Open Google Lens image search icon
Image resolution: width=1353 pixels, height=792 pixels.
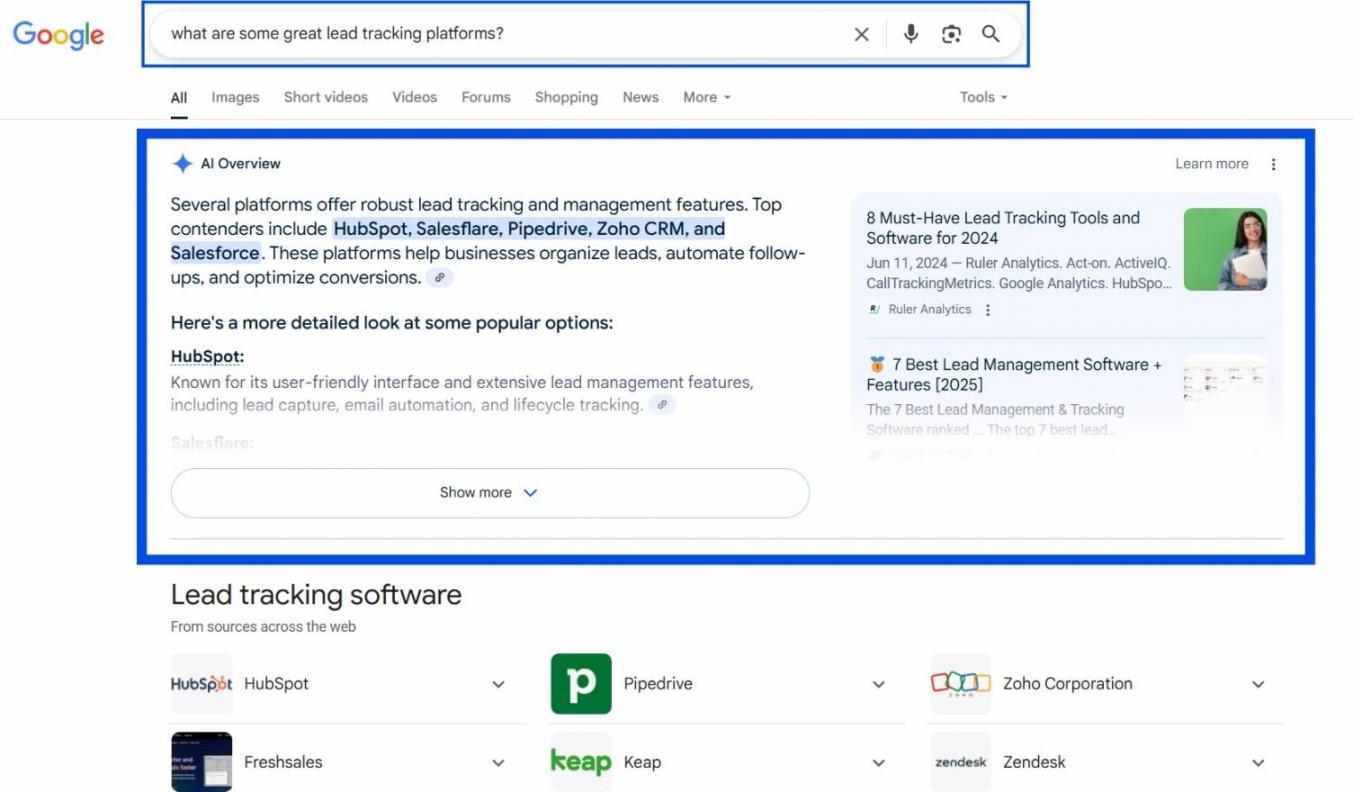[x=951, y=34]
